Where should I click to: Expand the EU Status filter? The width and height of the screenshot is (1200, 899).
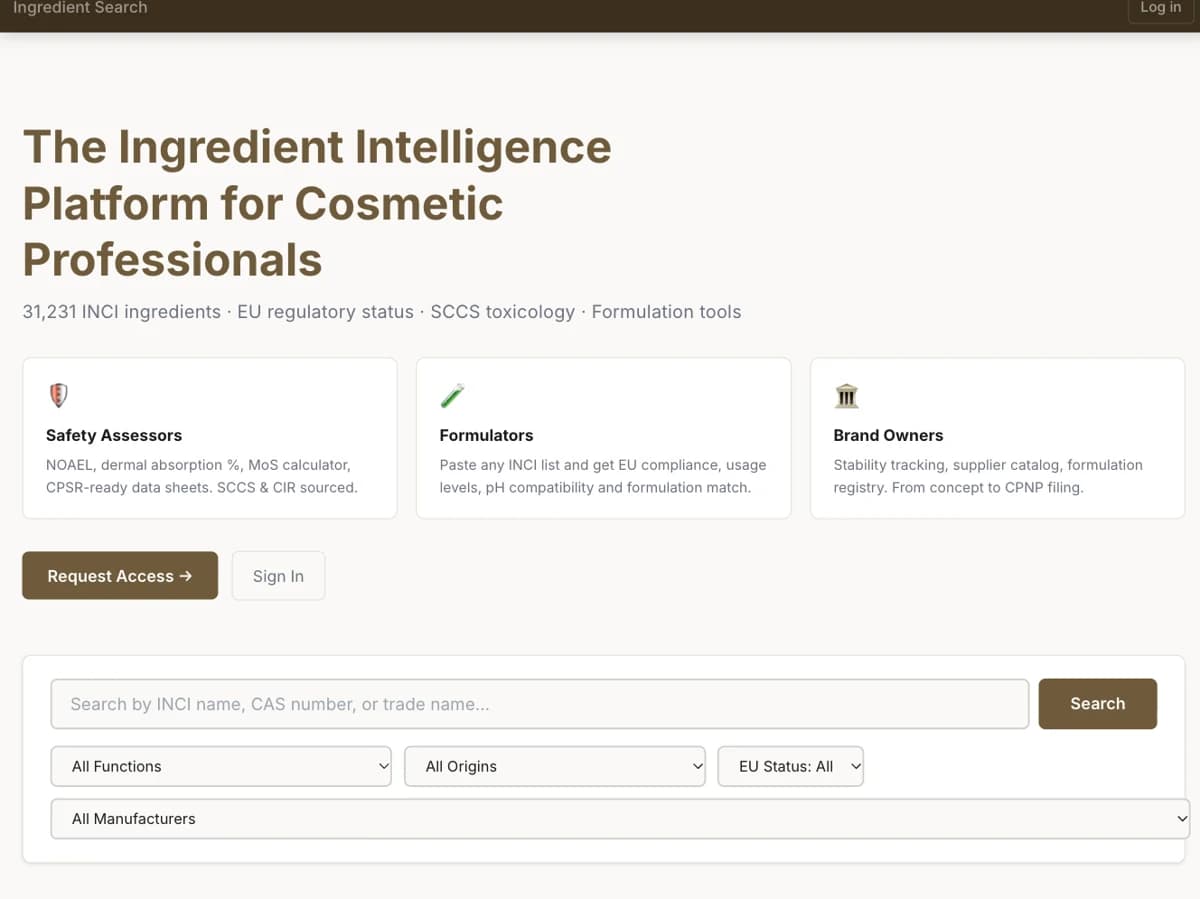[x=790, y=766]
